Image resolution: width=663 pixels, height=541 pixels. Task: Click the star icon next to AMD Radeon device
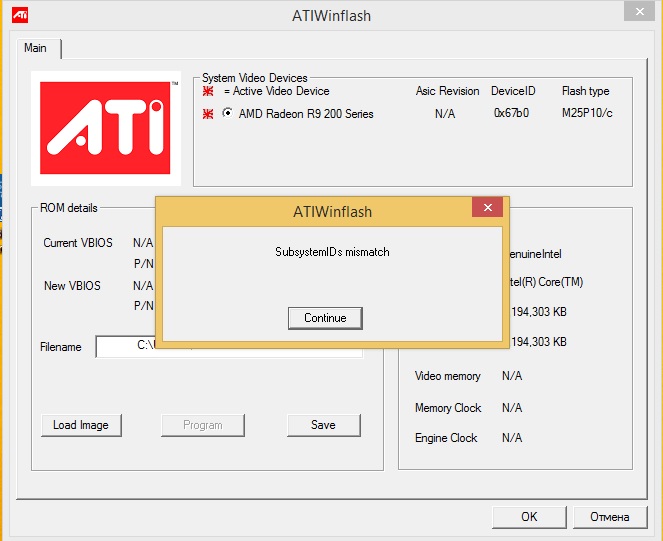[x=208, y=113]
